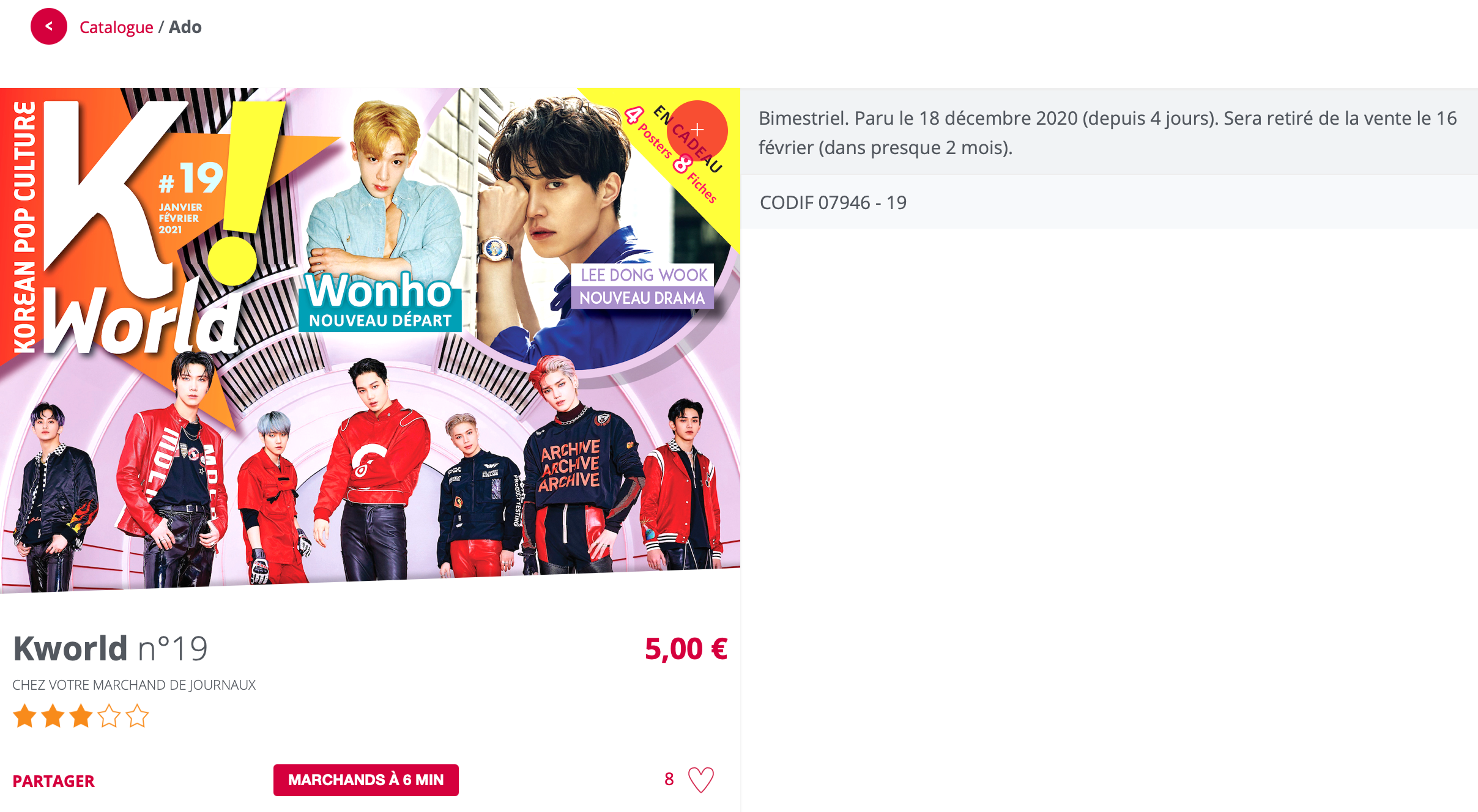Rate one star with the first star
Viewport: 1478px width, 812px height.
pos(25,715)
